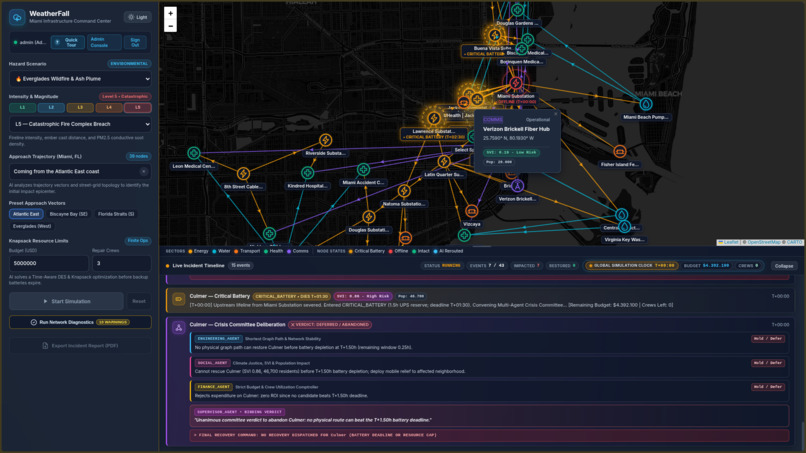Choose the Atlantic East approach vector
Image resolution: width=806 pixels, height=453 pixels.
[26, 214]
